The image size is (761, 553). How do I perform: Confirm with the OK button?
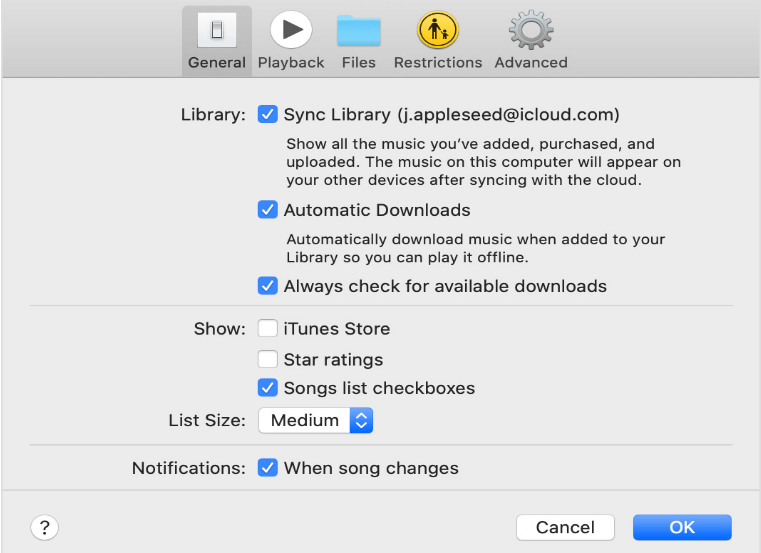(682, 527)
